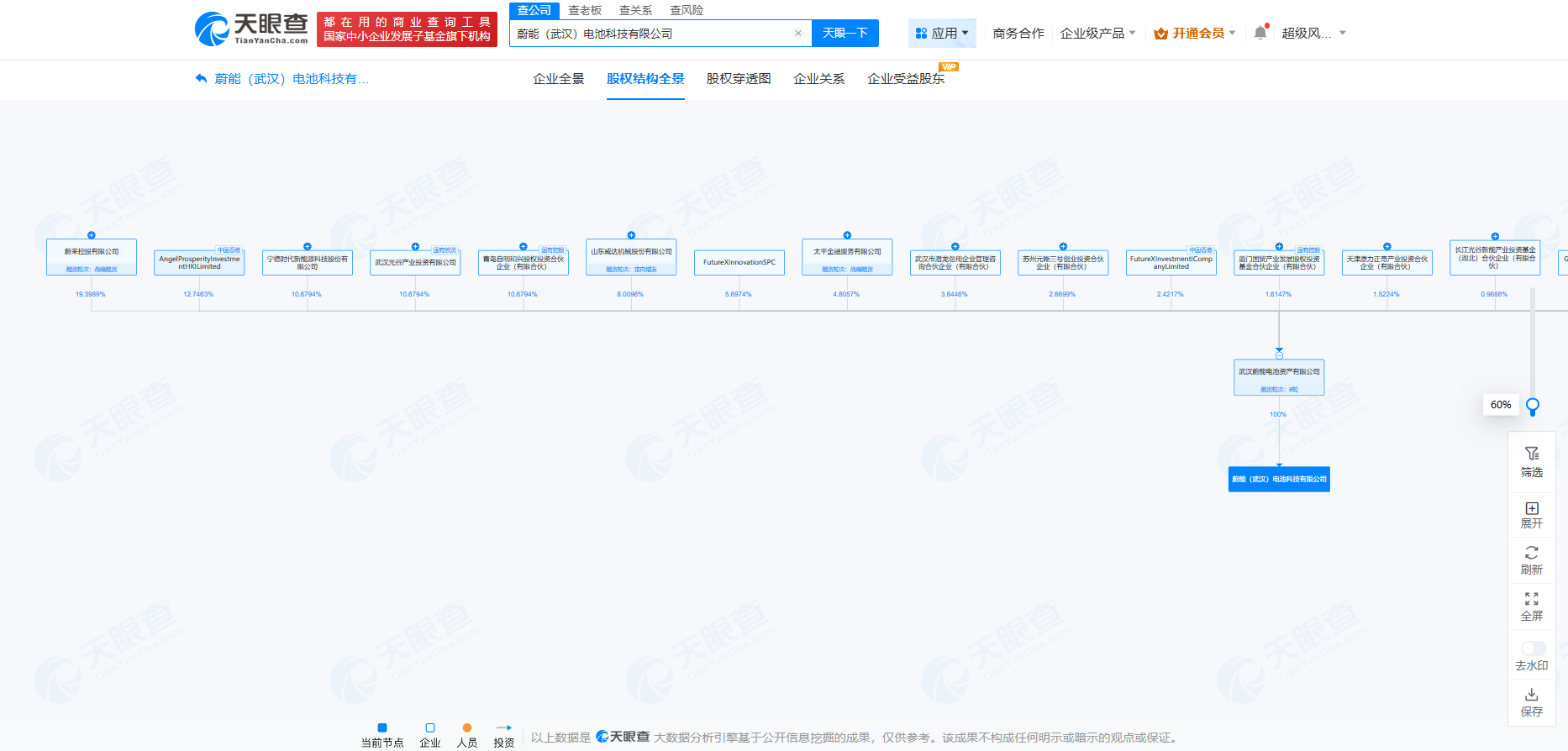Expand the 超级风… user account menu
This screenshot has height=751, width=1568.
tap(1313, 34)
